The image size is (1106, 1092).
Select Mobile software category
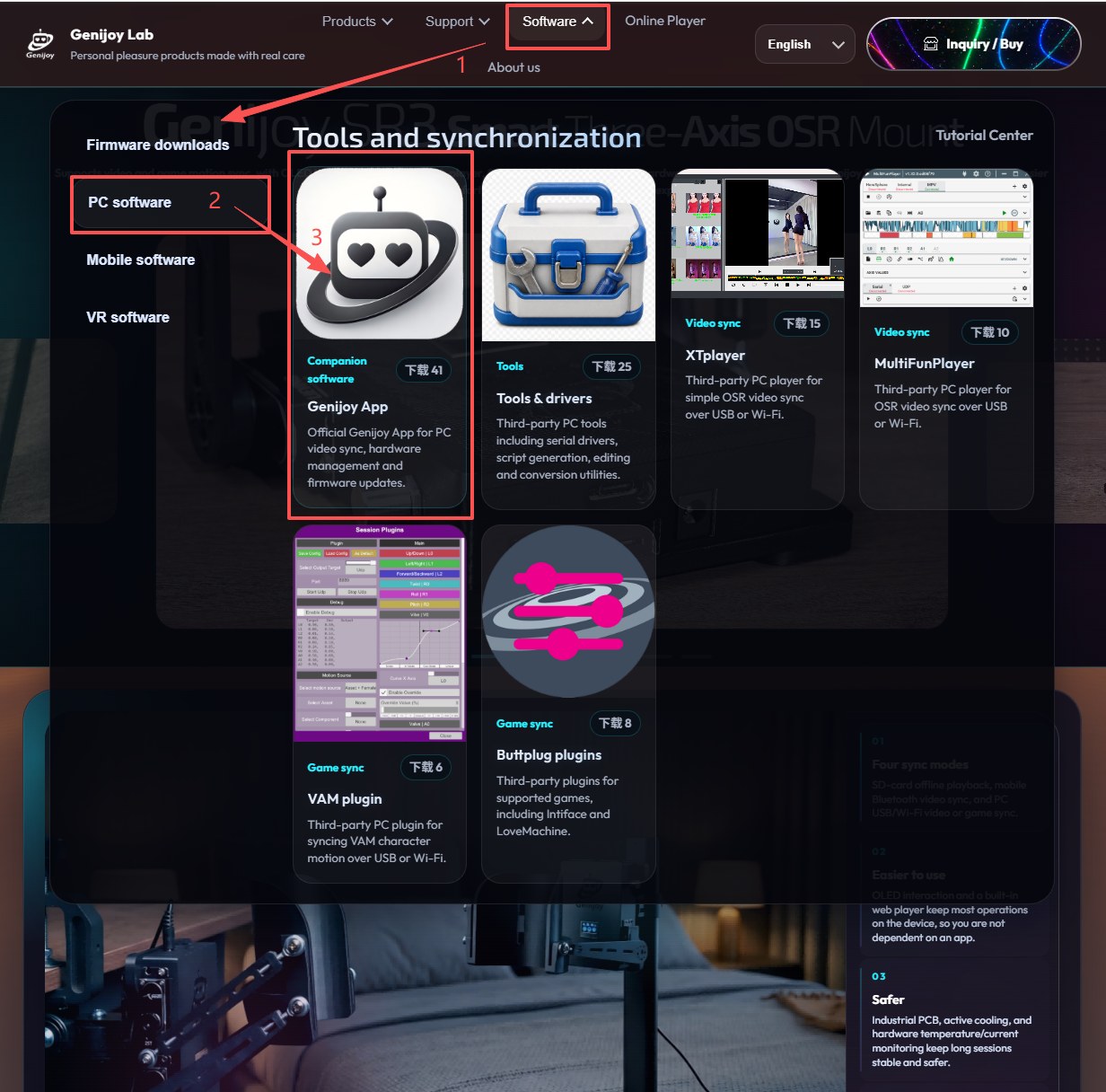click(x=140, y=260)
